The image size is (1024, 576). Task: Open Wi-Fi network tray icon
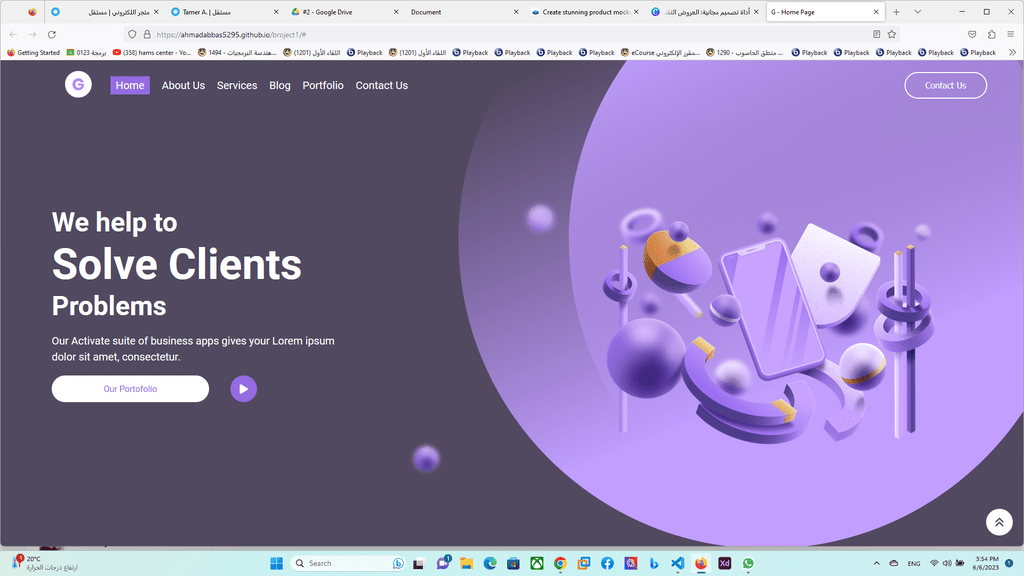coord(934,563)
